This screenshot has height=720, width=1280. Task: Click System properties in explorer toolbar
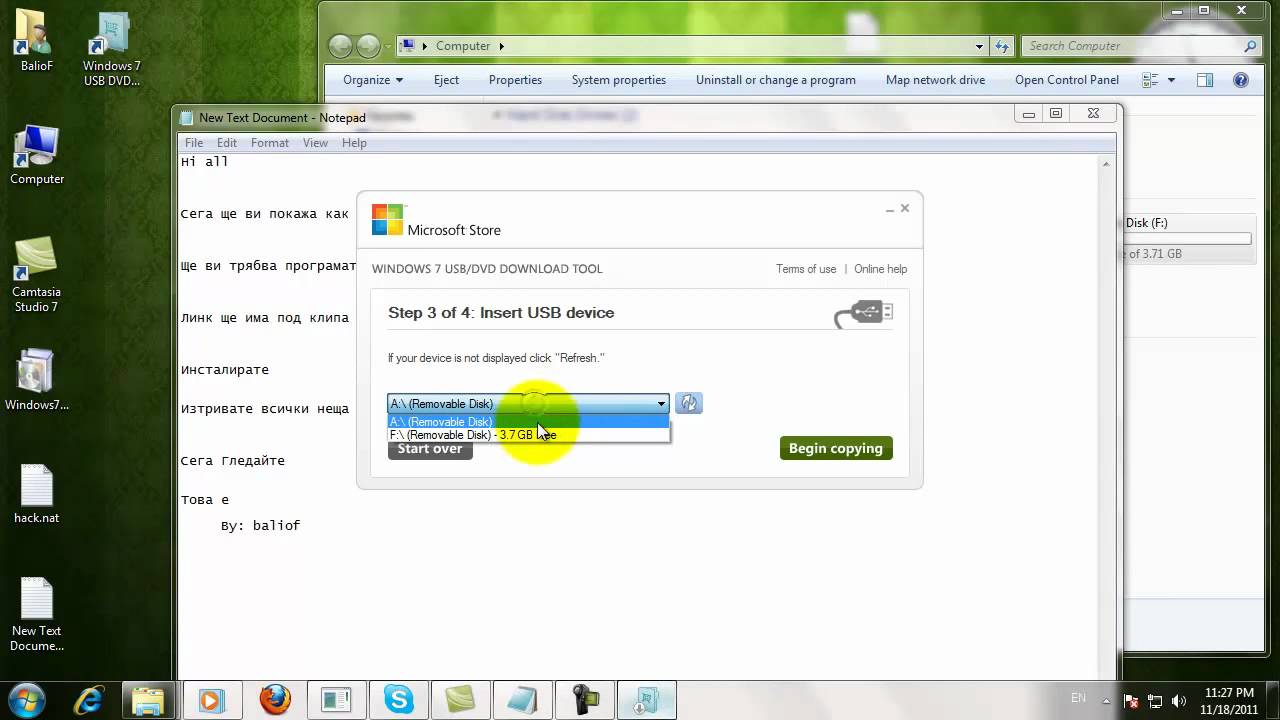tap(618, 80)
